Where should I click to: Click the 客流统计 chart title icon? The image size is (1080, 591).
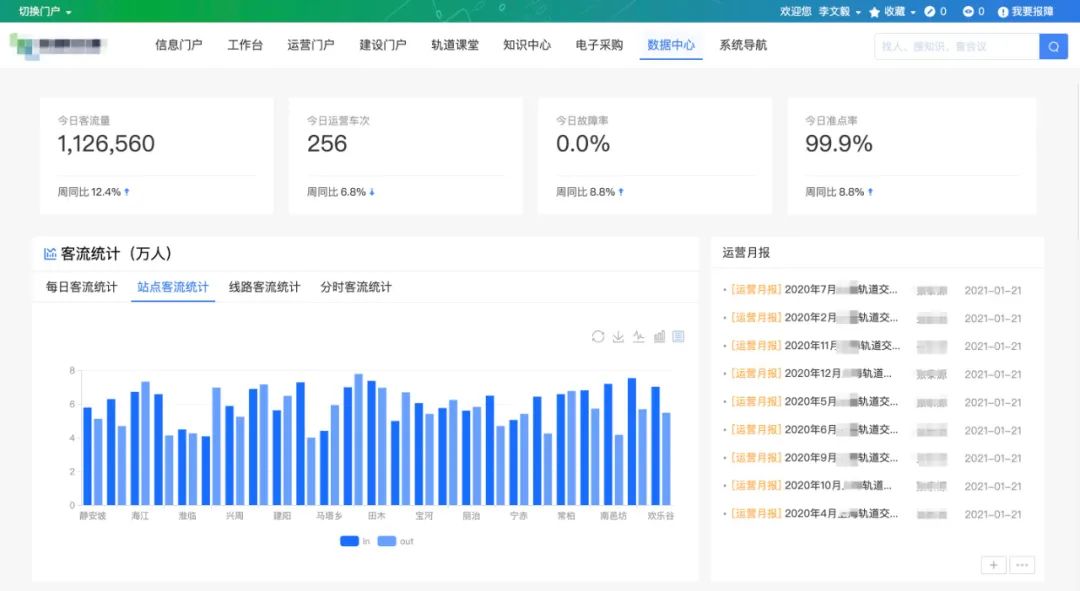[50, 253]
